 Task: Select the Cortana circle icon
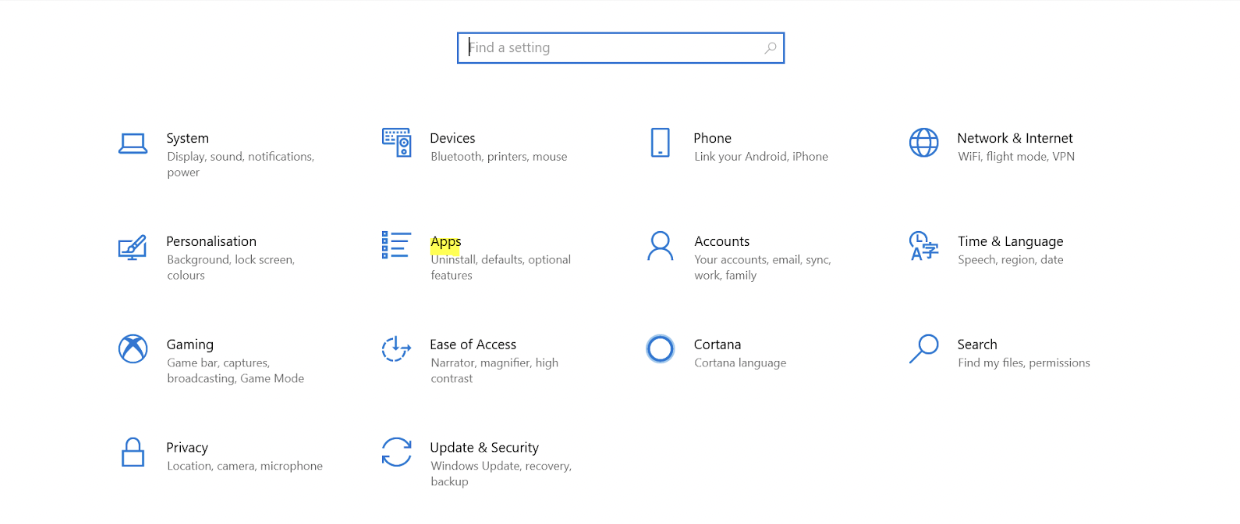point(660,349)
